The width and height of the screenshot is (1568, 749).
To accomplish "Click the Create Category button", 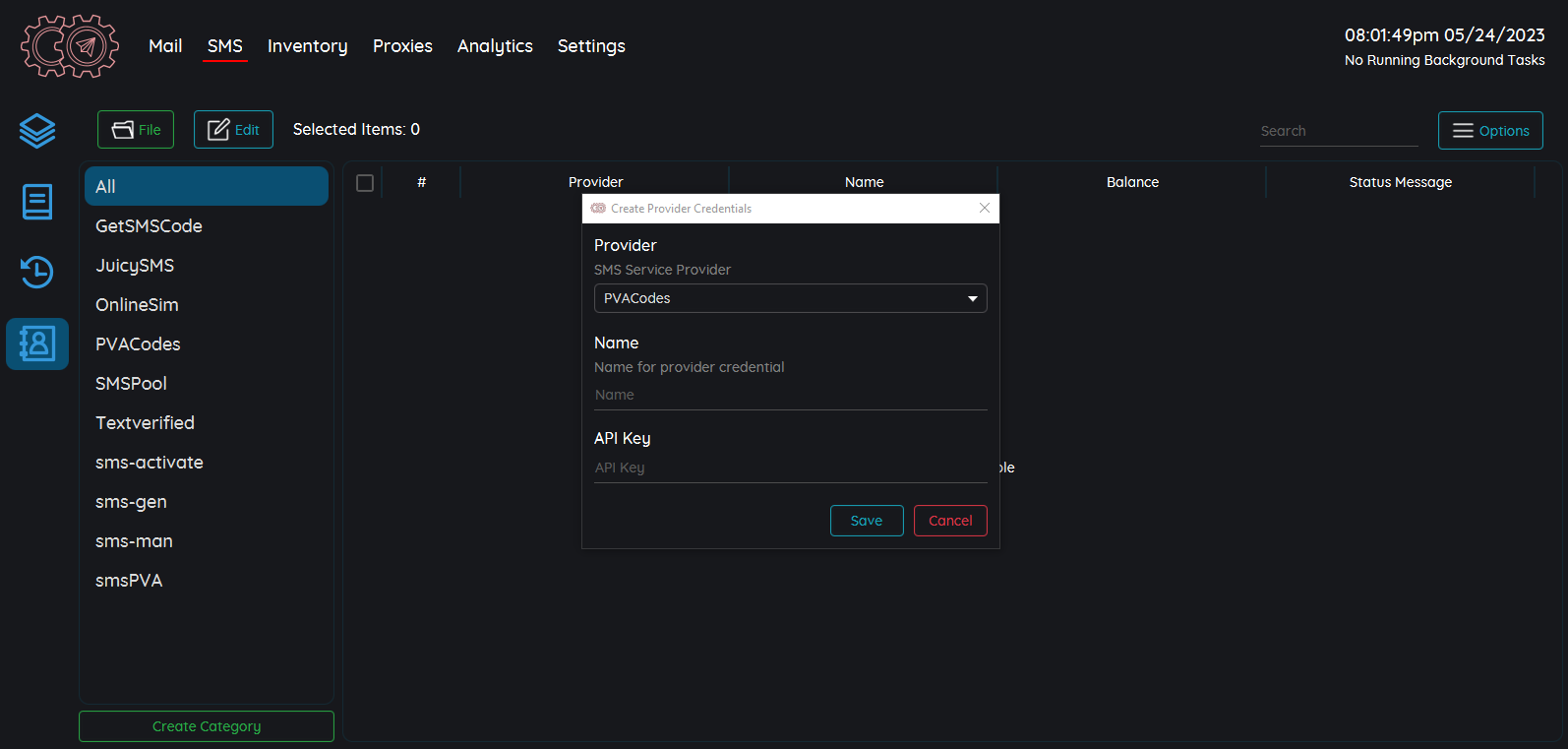I will click(x=207, y=726).
